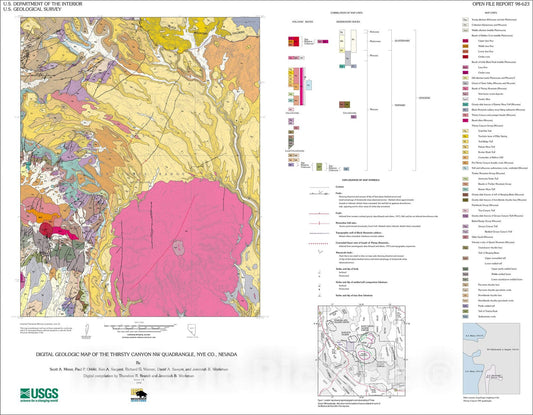
Task: Click the 'Miocene' epoch label in the correlation chart
Action: 374,109
